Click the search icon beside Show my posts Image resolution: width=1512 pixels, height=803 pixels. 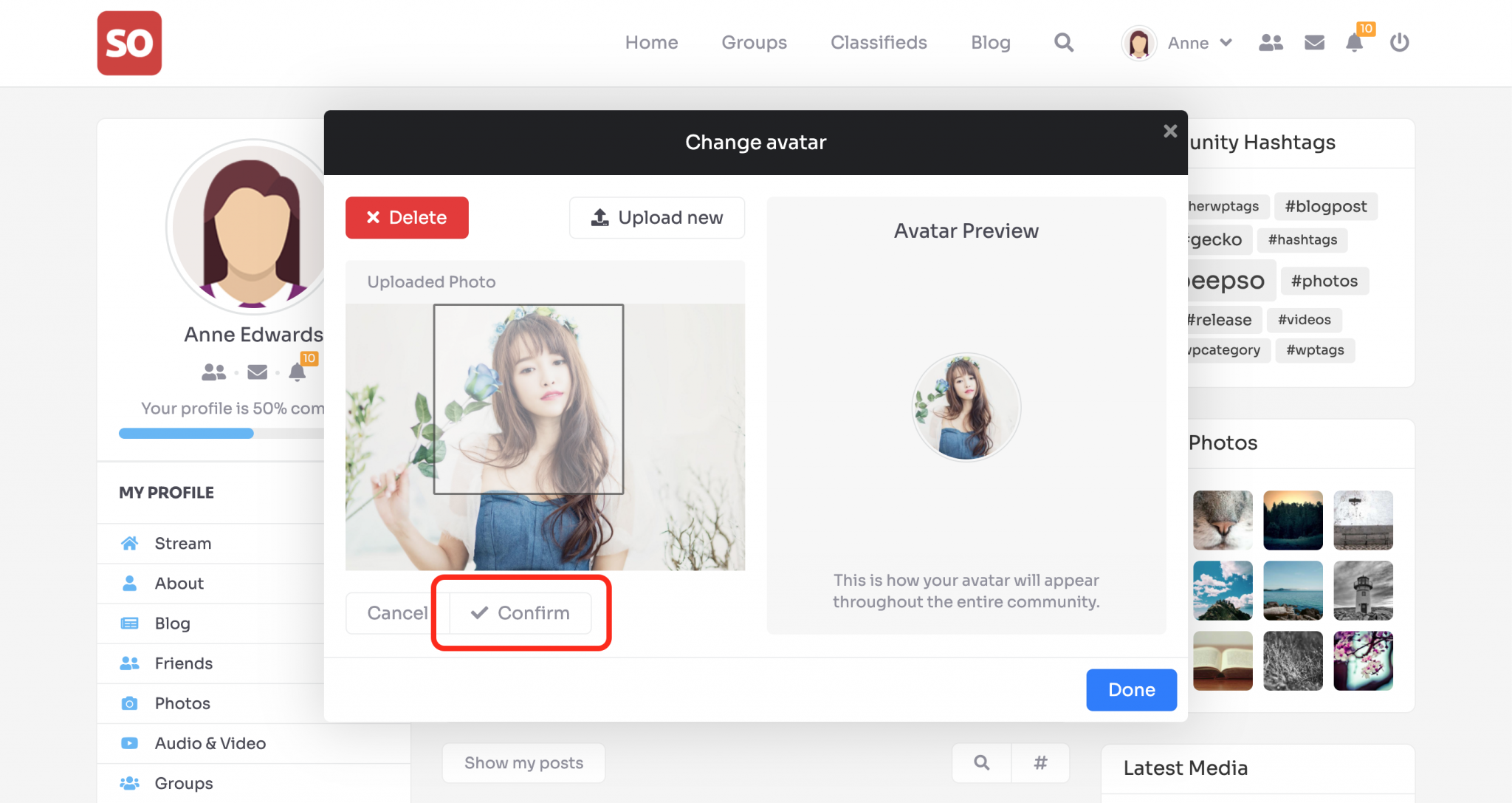[980, 762]
